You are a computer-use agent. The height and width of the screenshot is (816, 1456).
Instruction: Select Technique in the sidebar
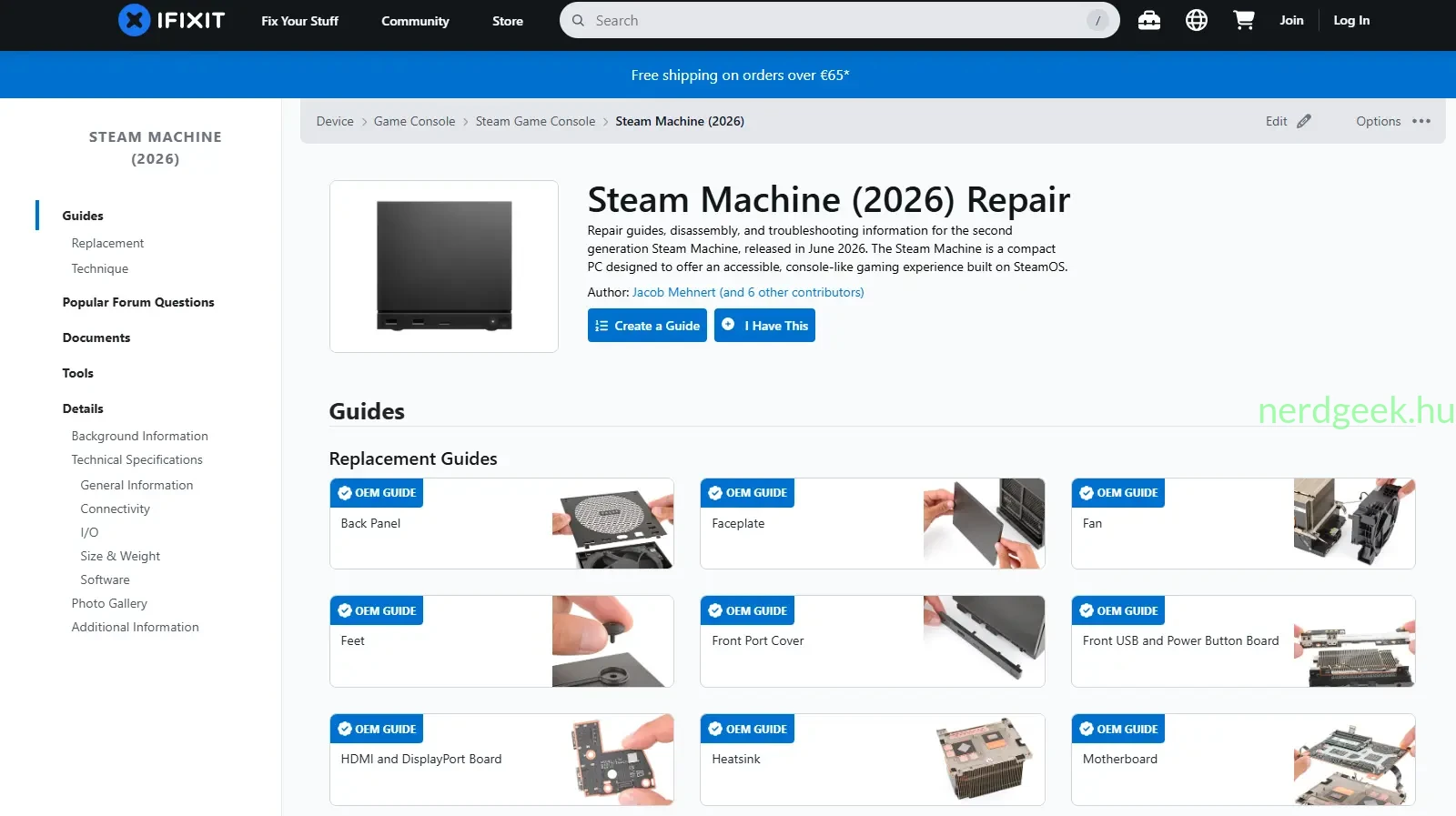100,268
